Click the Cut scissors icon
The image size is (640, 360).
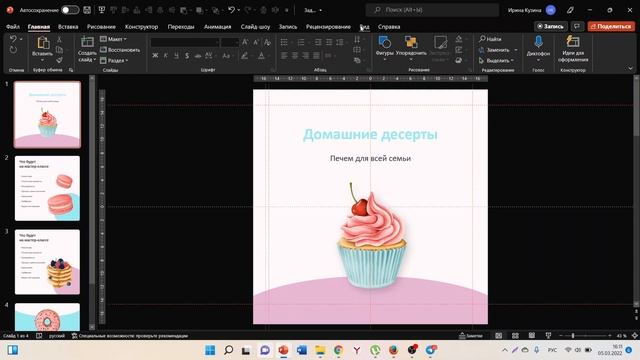59,40
